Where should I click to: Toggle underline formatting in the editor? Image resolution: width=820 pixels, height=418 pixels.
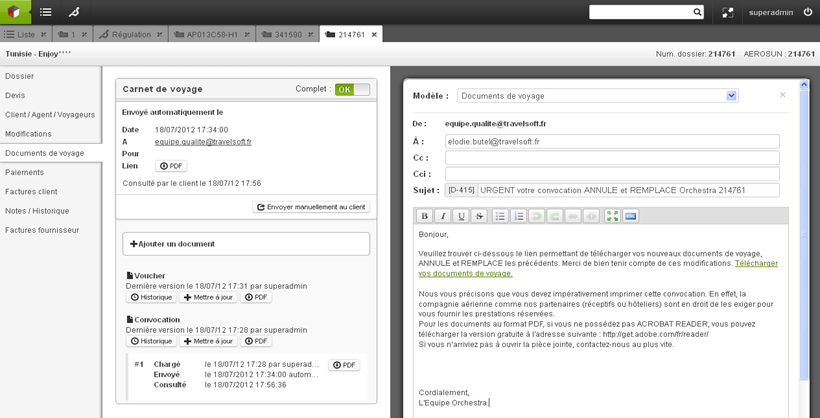461,216
